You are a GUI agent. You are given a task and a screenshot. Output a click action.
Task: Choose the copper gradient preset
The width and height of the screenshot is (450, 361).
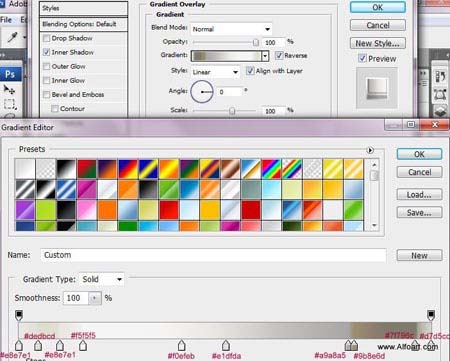pos(231,169)
